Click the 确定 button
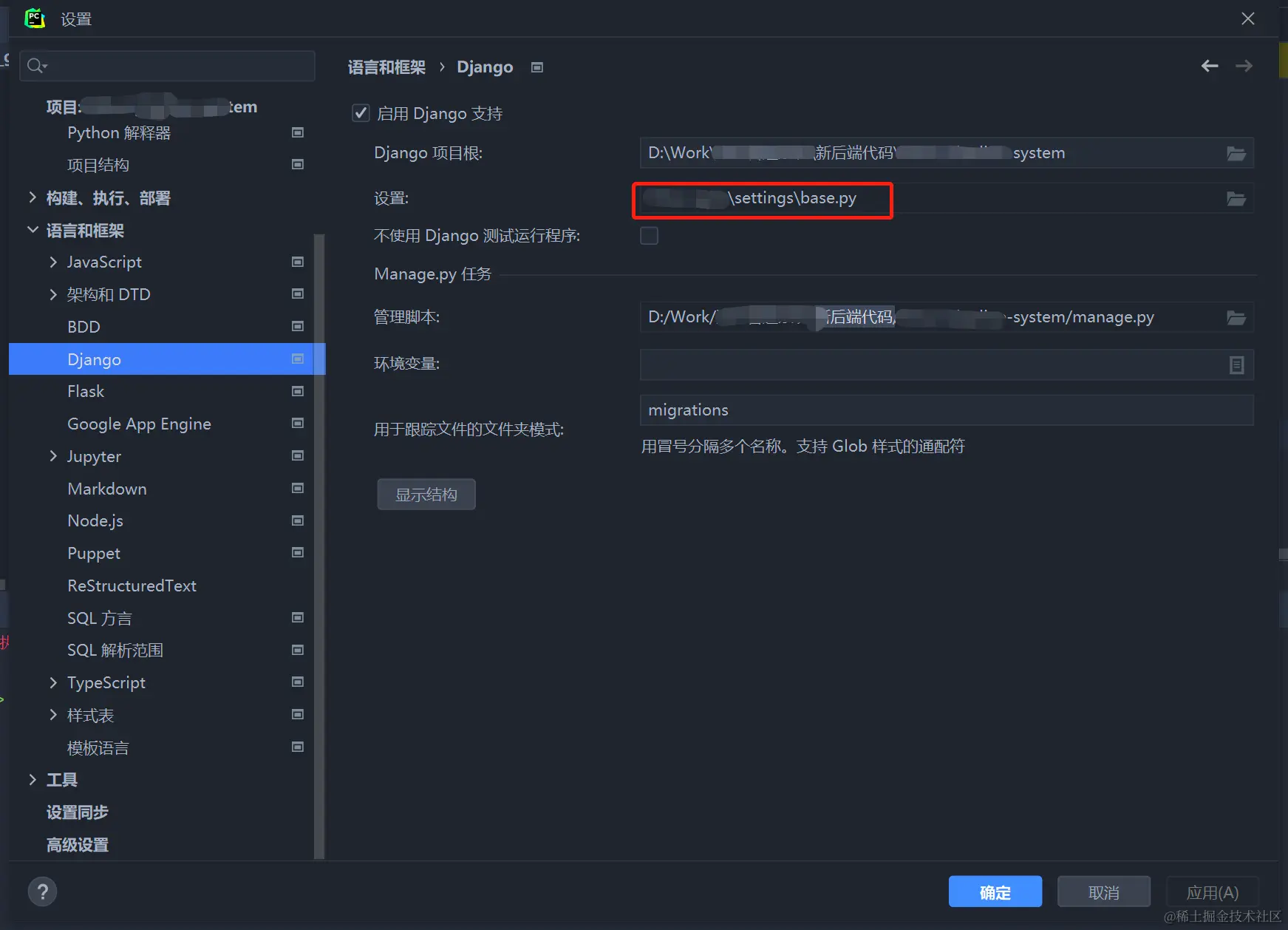1288x930 pixels. click(995, 892)
